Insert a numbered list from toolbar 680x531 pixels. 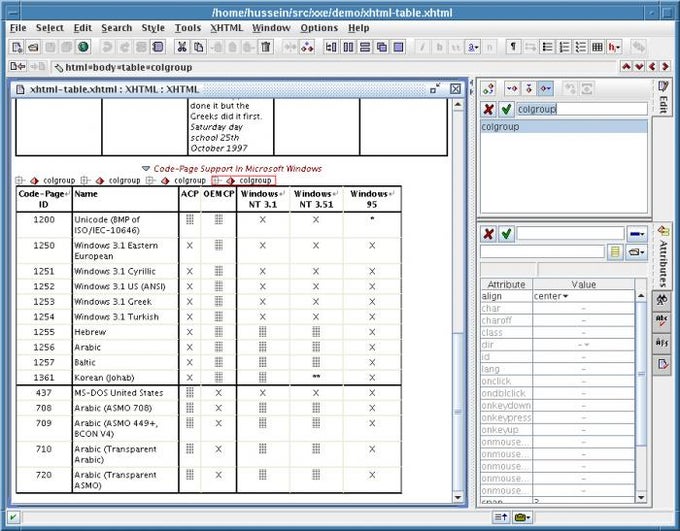564,47
